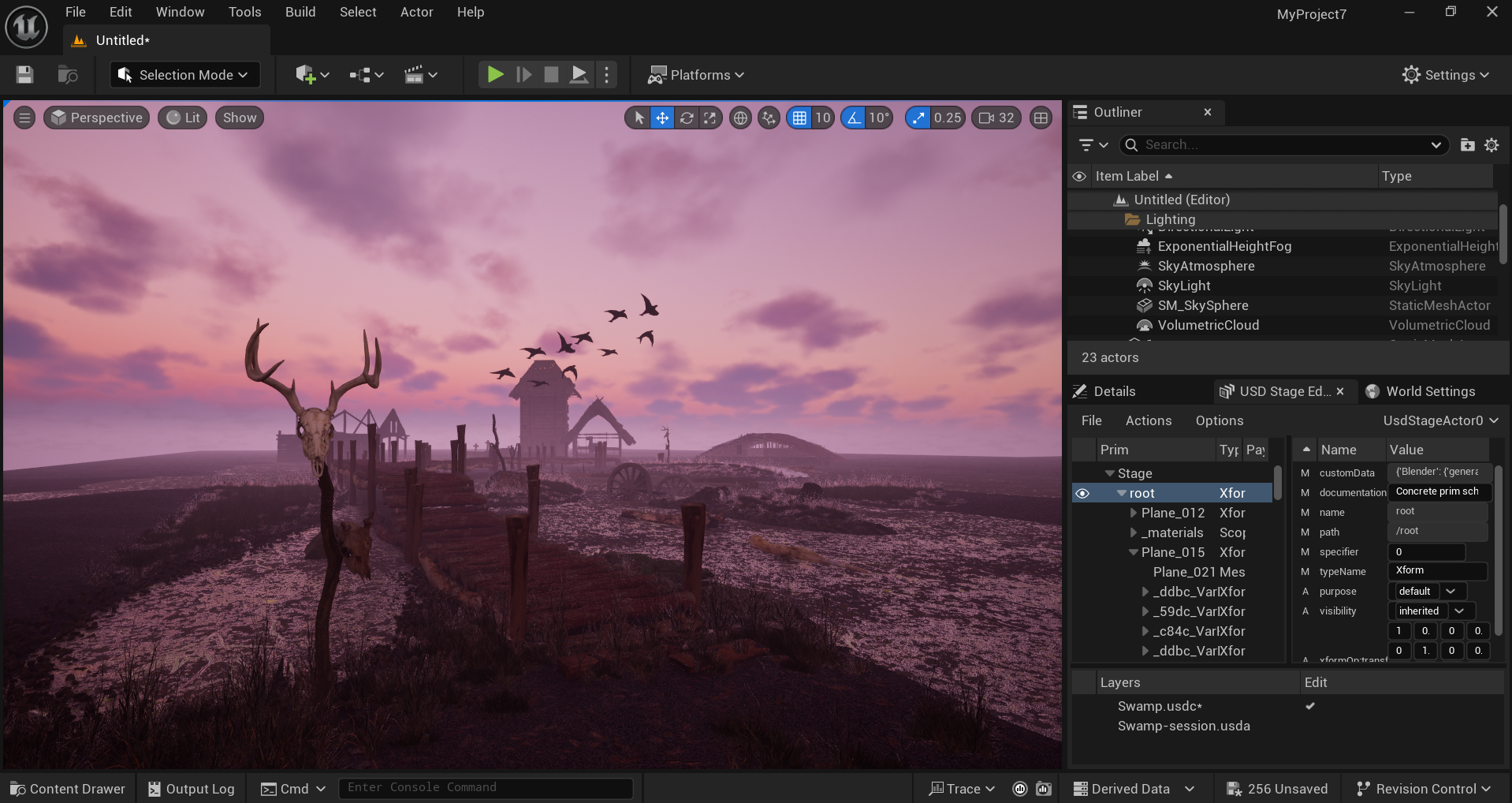Screen dimensions: 1512x803
Task: Toggle edit checkmark for Swamp.usdc layer
Action: tap(1310, 706)
